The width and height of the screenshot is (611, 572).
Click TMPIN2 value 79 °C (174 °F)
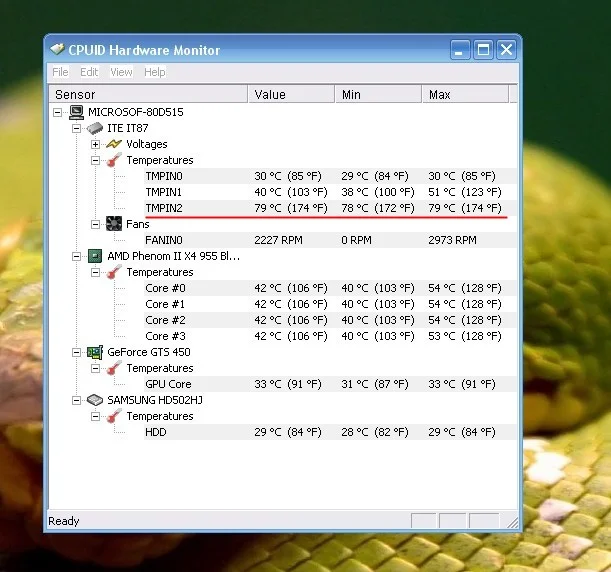291,208
